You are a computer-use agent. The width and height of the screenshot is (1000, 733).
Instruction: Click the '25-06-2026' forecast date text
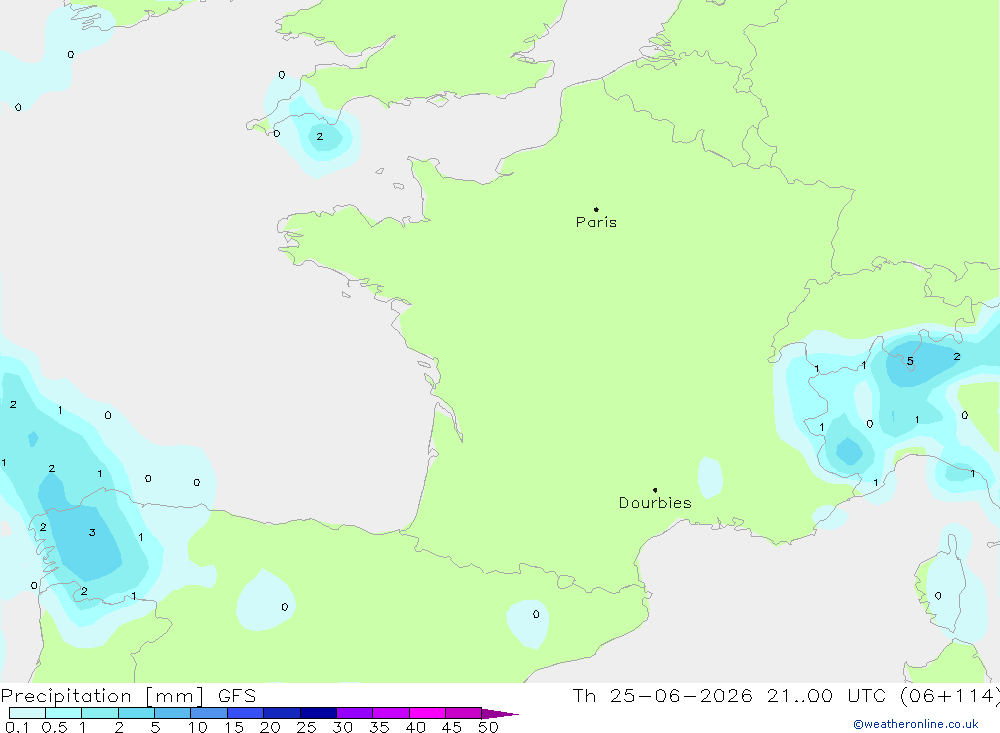click(680, 696)
